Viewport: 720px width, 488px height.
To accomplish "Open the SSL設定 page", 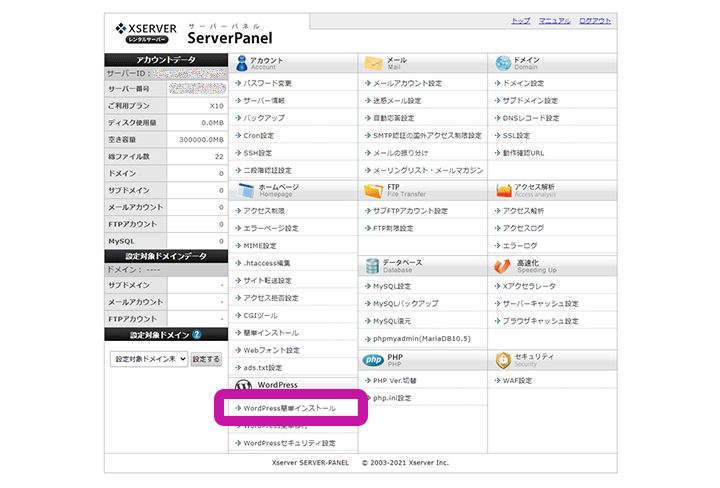I will (515, 135).
